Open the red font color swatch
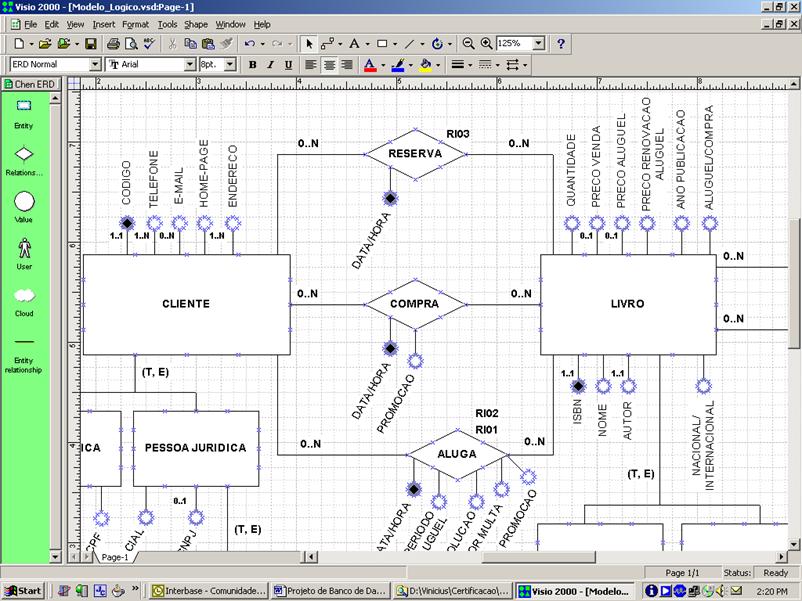This screenshot has height=601, width=802. (x=370, y=64)
